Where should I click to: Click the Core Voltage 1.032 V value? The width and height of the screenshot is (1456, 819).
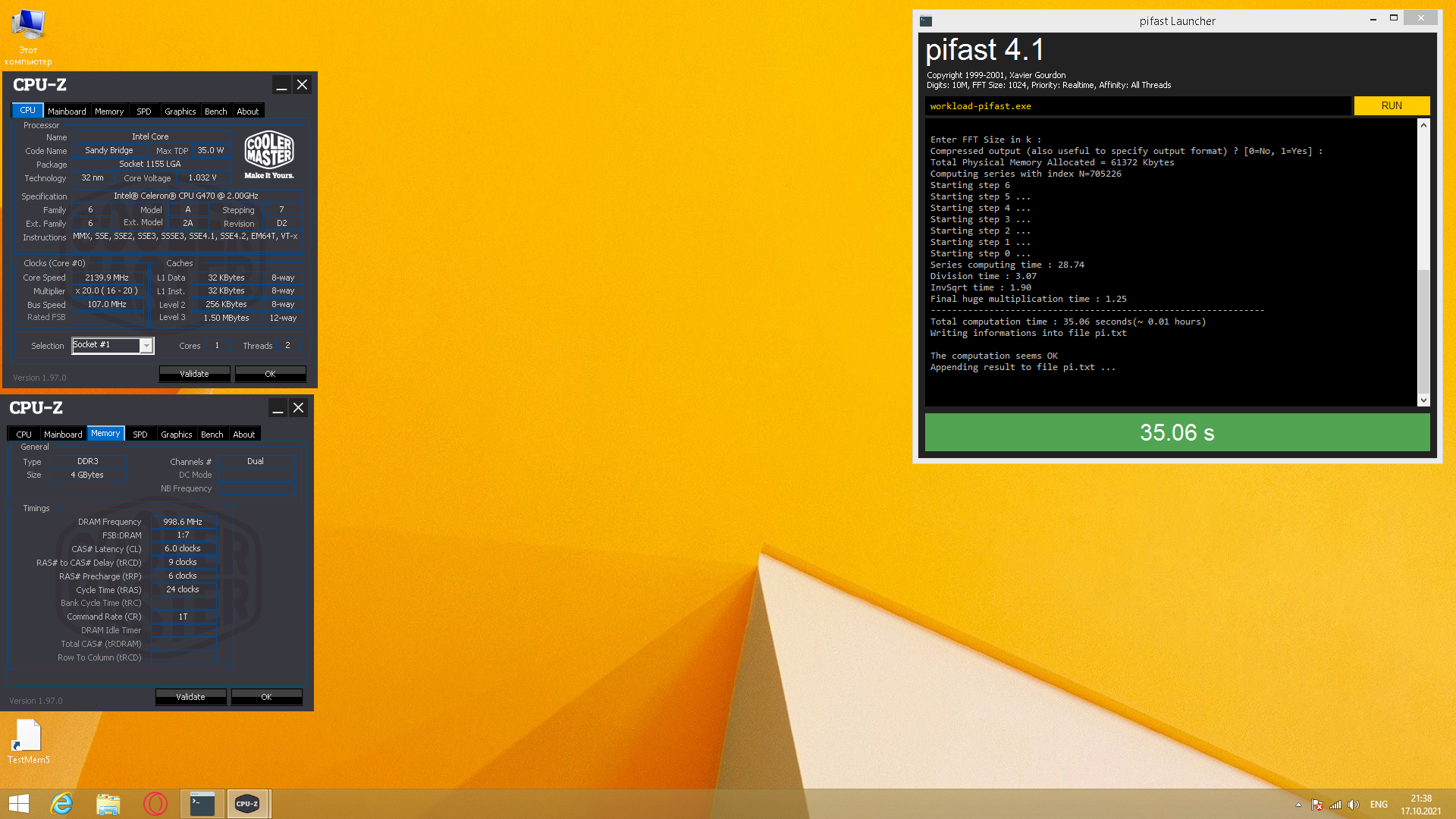[x=202, y=178]
